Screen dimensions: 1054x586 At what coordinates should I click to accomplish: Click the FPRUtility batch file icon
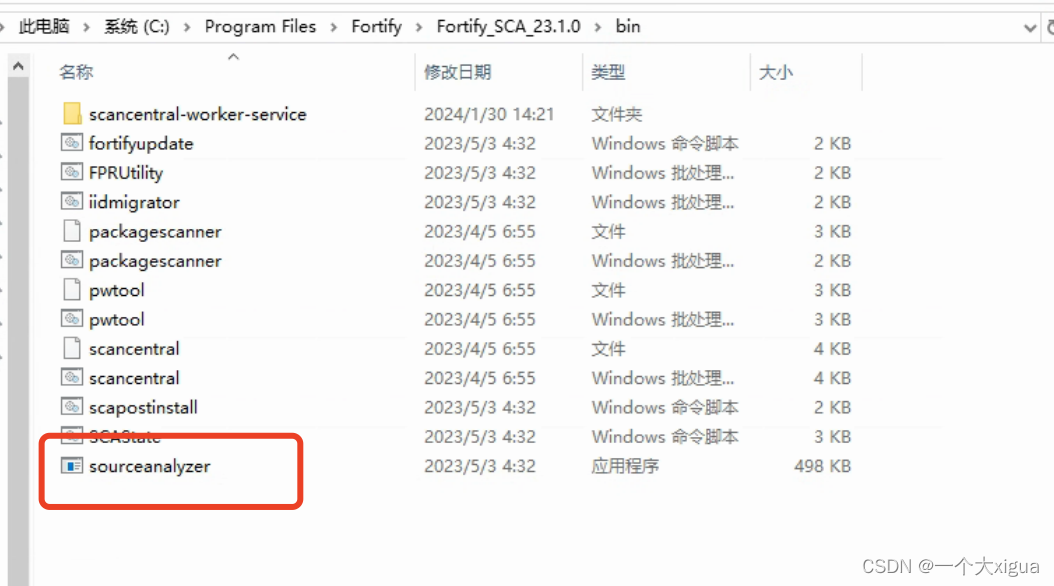(70, 172)
